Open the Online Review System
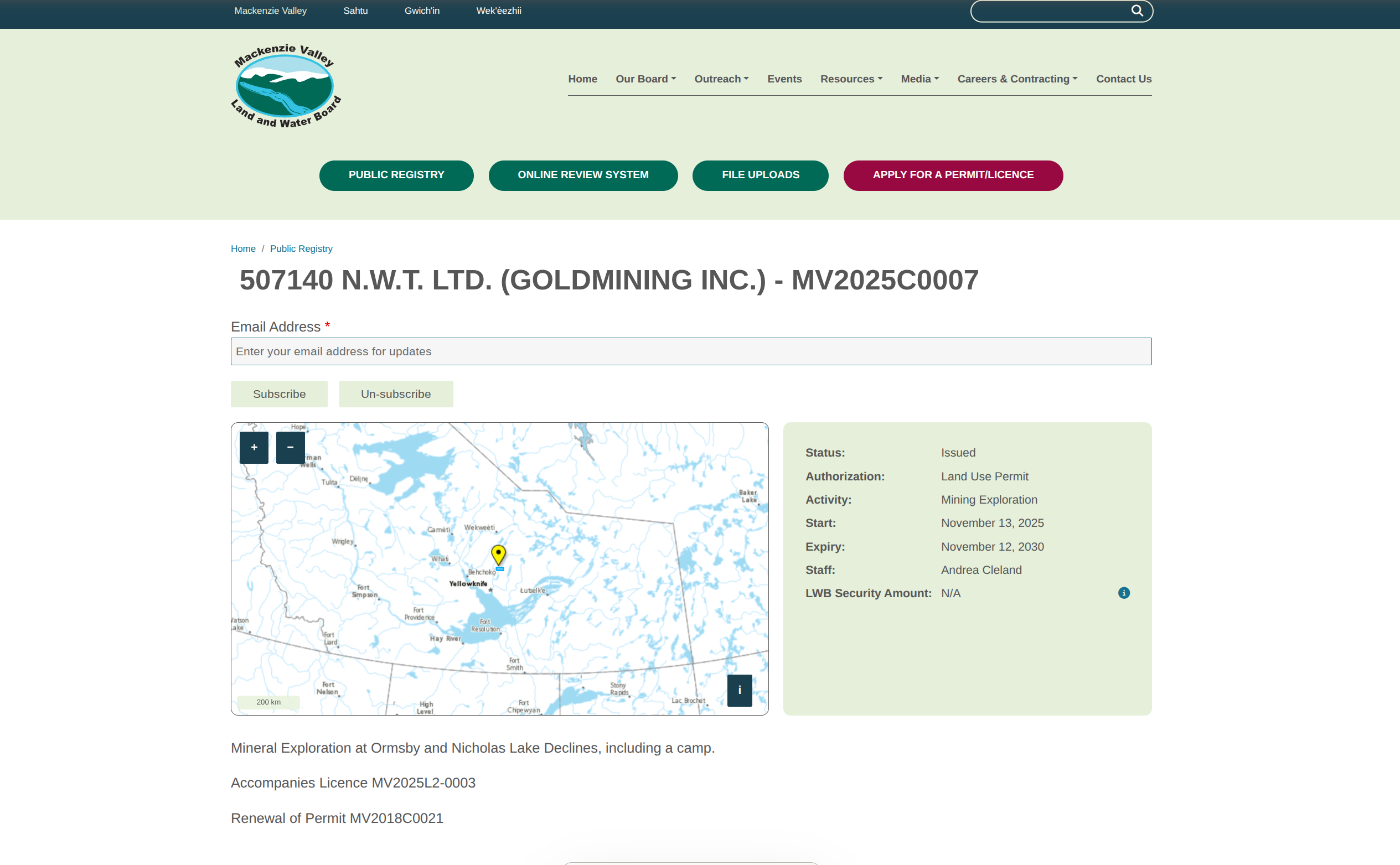Viewport: 1400px width, 865px height. [583, 175]
